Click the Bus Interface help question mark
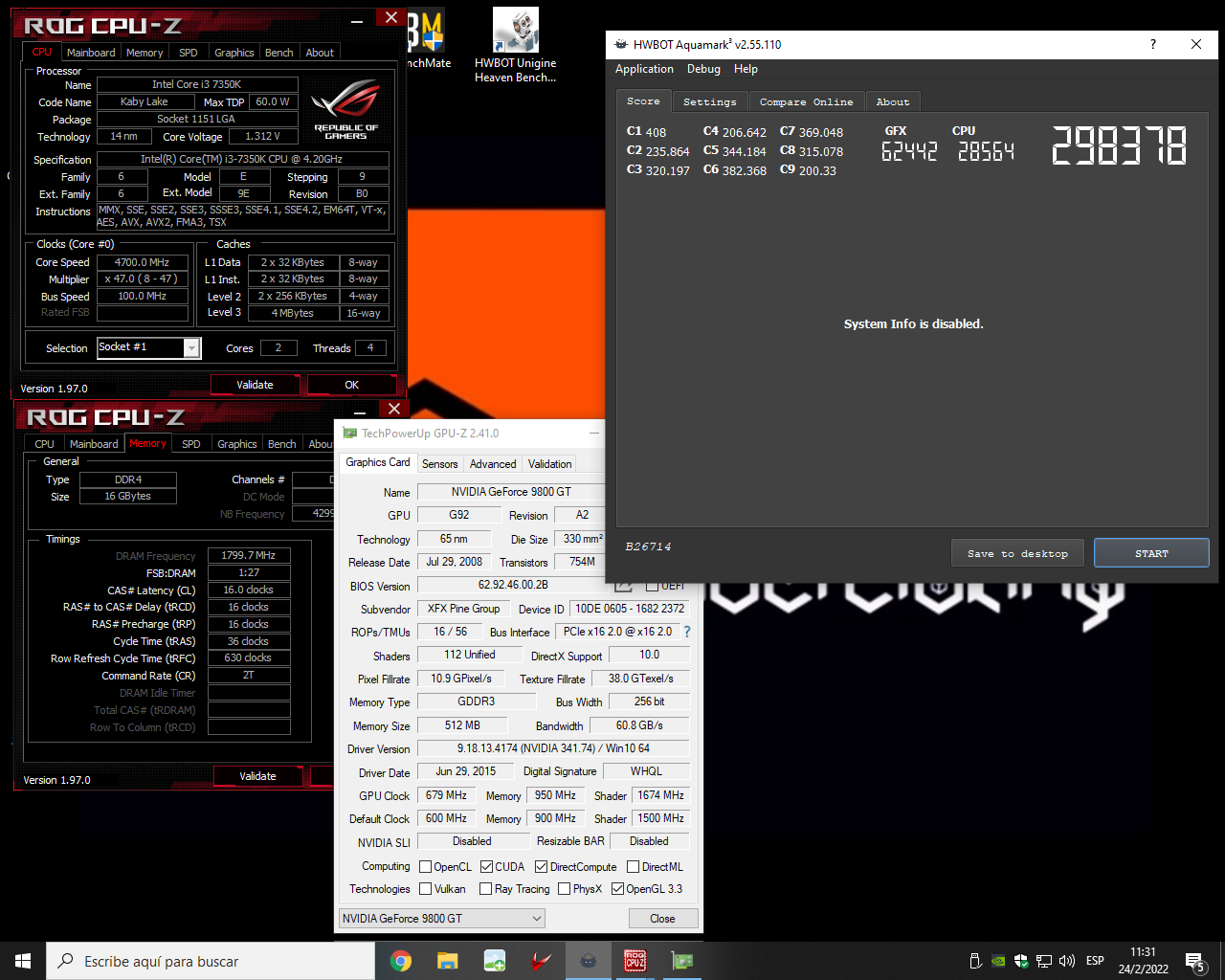The width and height of the screenshot is (1225, 980). [686, 632]
